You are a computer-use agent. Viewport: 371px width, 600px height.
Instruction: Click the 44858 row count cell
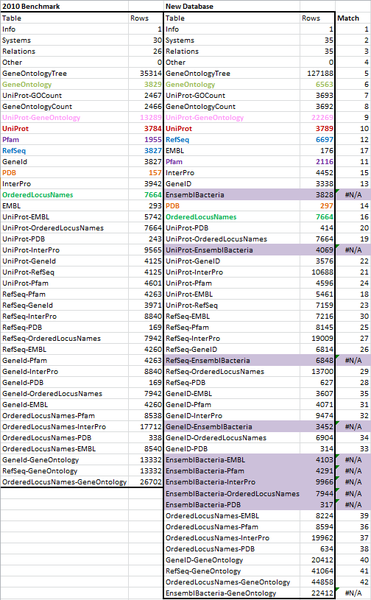click(x=317, y=582)
